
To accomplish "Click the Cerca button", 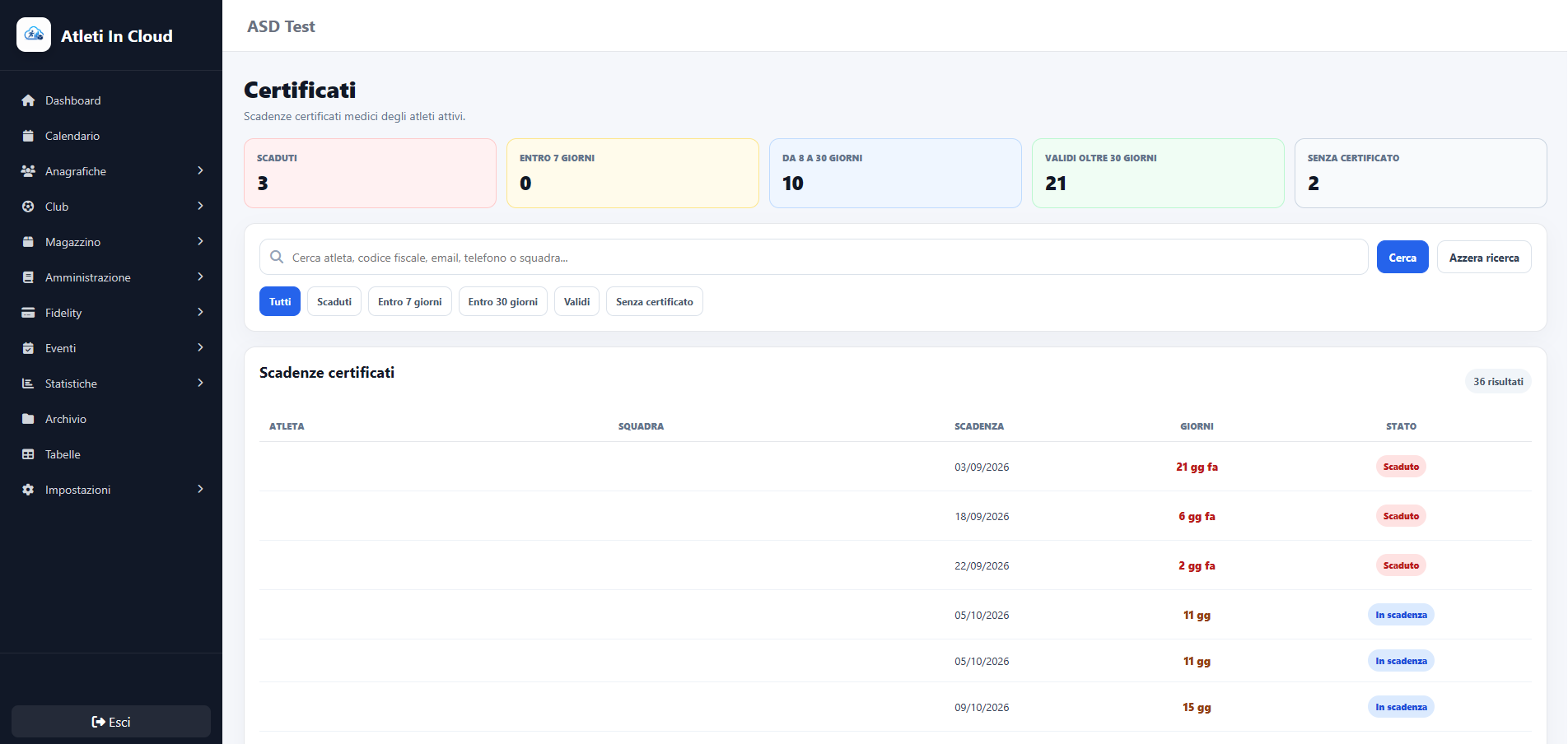I will [1402, 258].
